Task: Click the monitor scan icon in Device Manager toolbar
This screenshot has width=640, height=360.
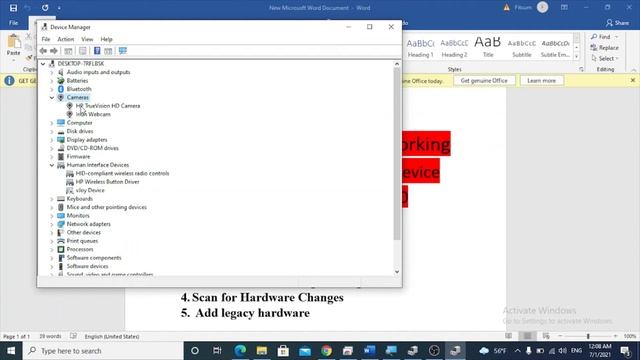Action: [x=123, y=51]
